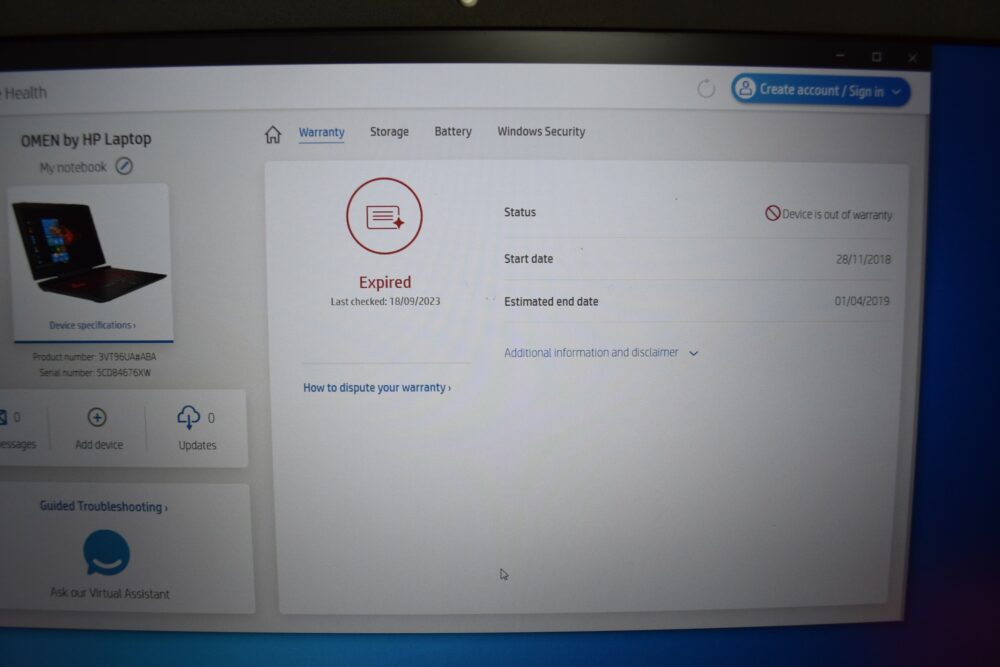Click OMEN by HP Laptop title
The width and height of the screenshot is (1000, 667).
pos(86,140)
